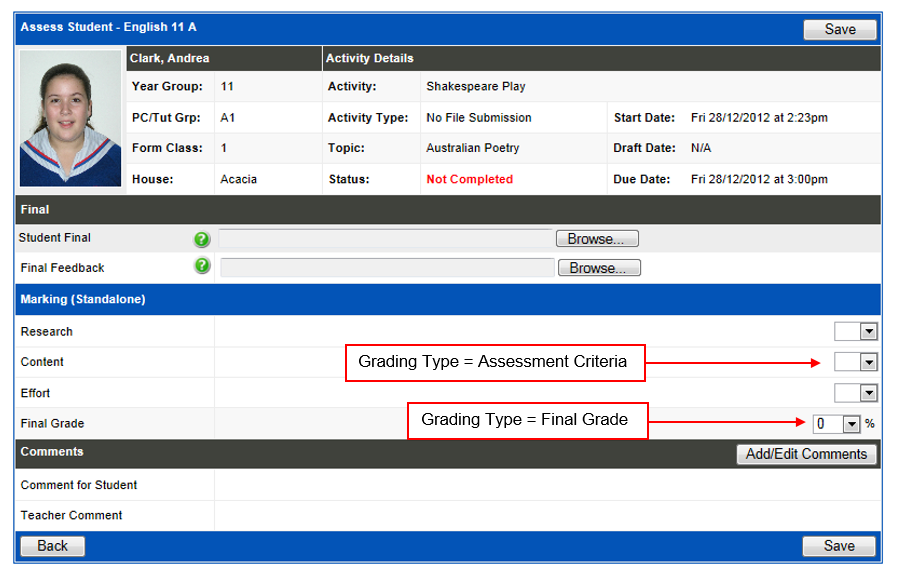The height and width of the screenshot is (578, 900).
Task: Click the Back button
Action: (52, 546)
